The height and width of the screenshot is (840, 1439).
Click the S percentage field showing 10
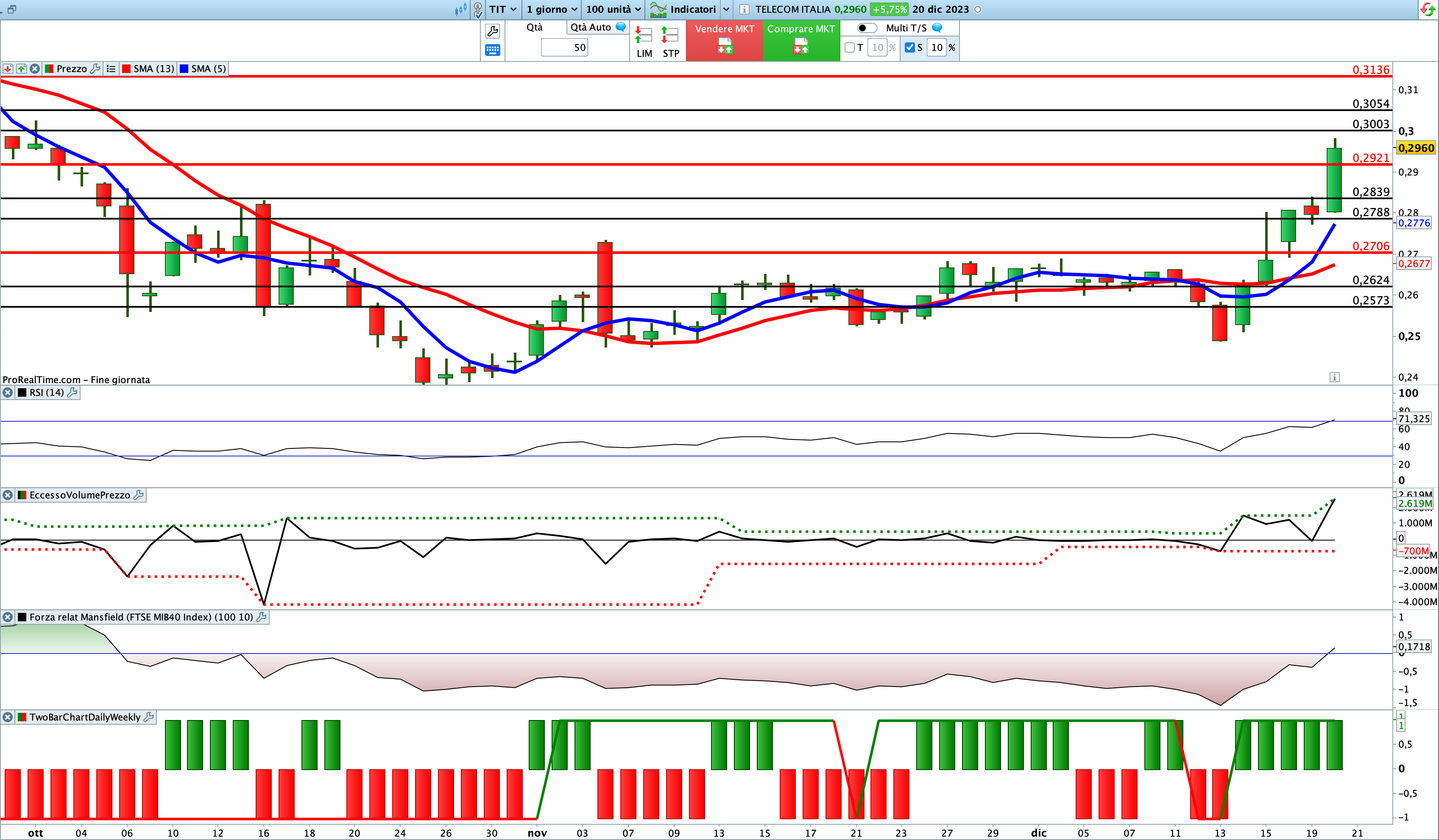pyautogui.click(x=937, y=47)
